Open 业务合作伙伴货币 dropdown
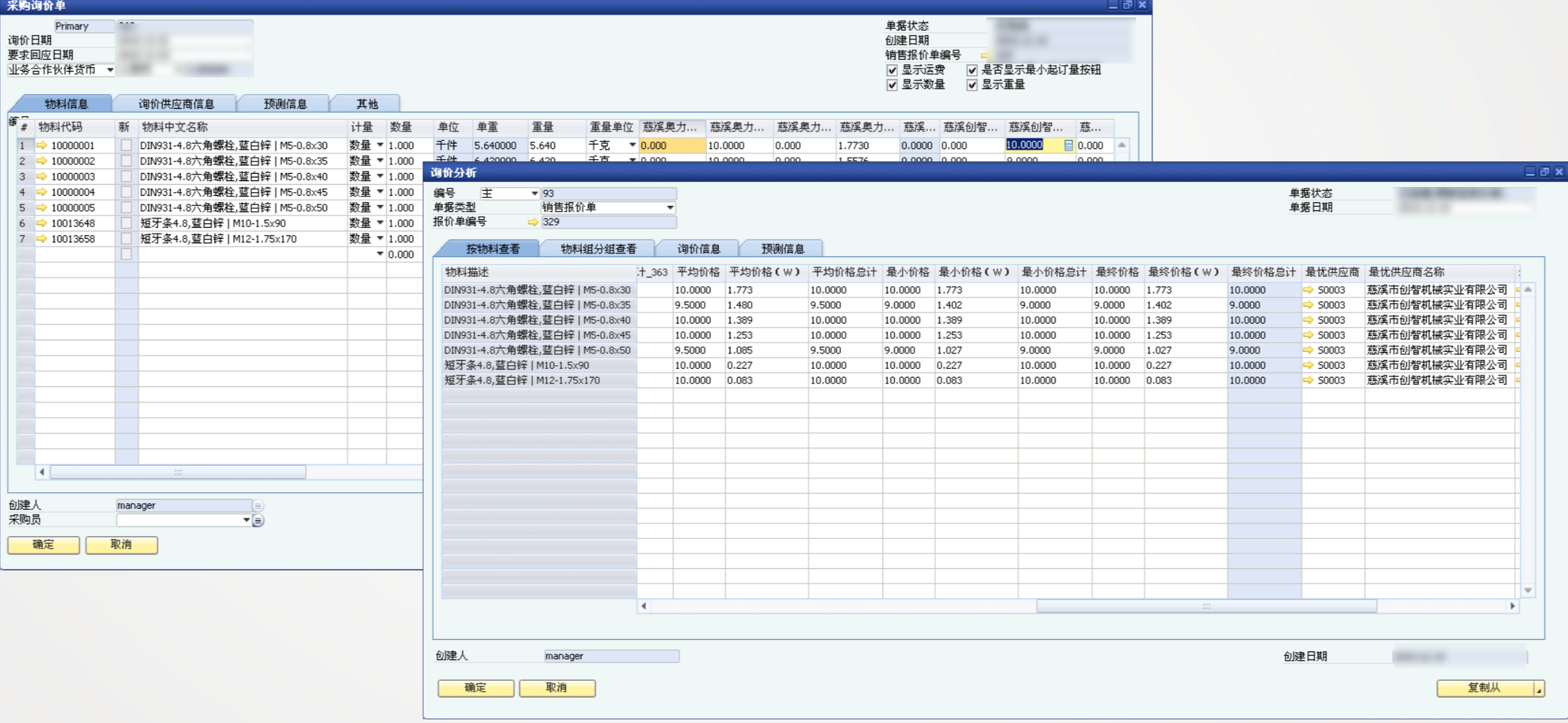The image size is (1568, 723). click(x=110, y=70)
